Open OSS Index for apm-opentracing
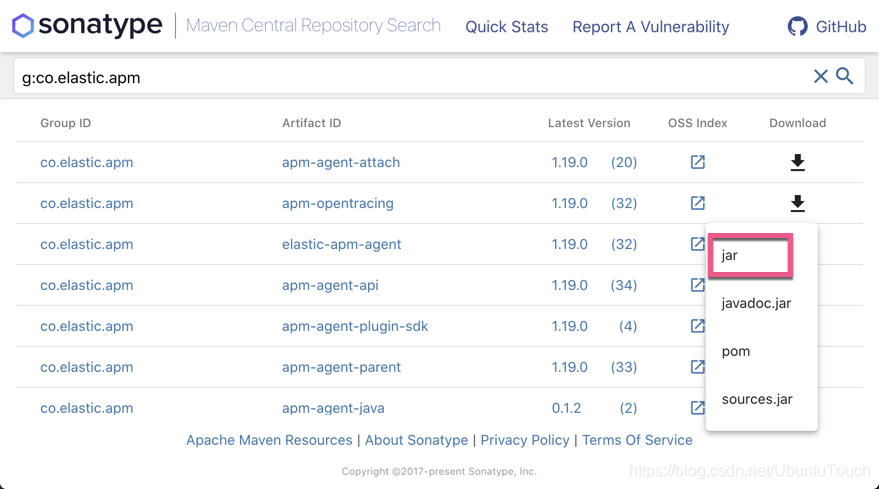The width and height of the screenshot is (879, 489). [x=697, y=203]
